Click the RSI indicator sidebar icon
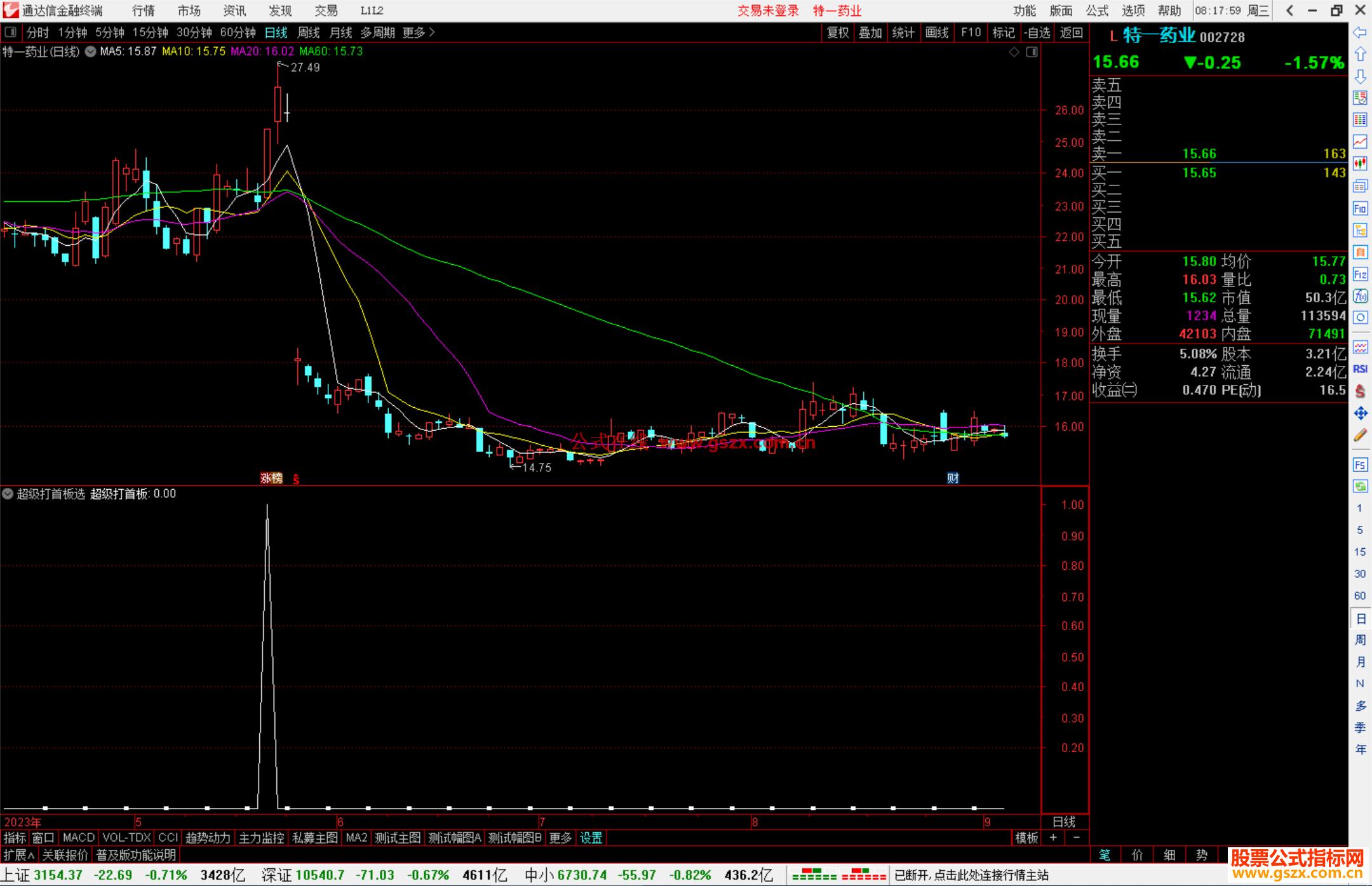This screenshot has width=1372, height=886. point(1360,369)
